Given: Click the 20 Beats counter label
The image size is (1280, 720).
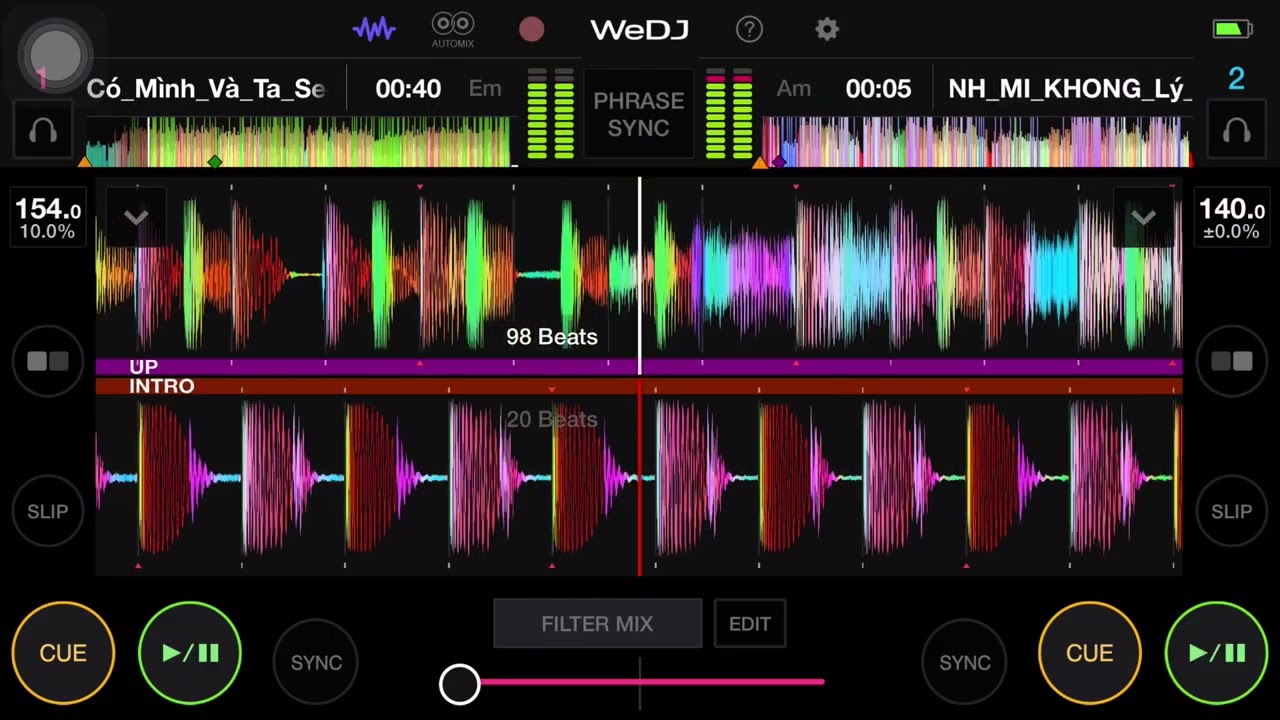Looking at the screenshot, I should point(552,419).
